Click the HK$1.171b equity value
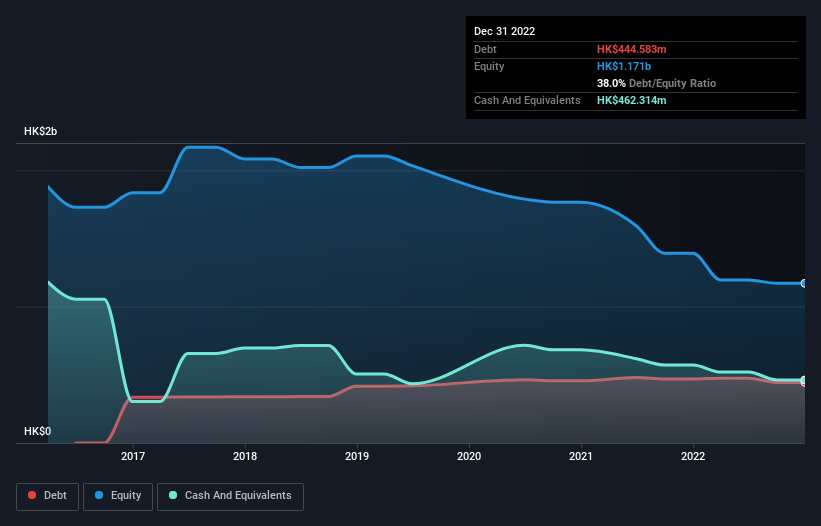 pyautogui.click(x=624, y=66)
